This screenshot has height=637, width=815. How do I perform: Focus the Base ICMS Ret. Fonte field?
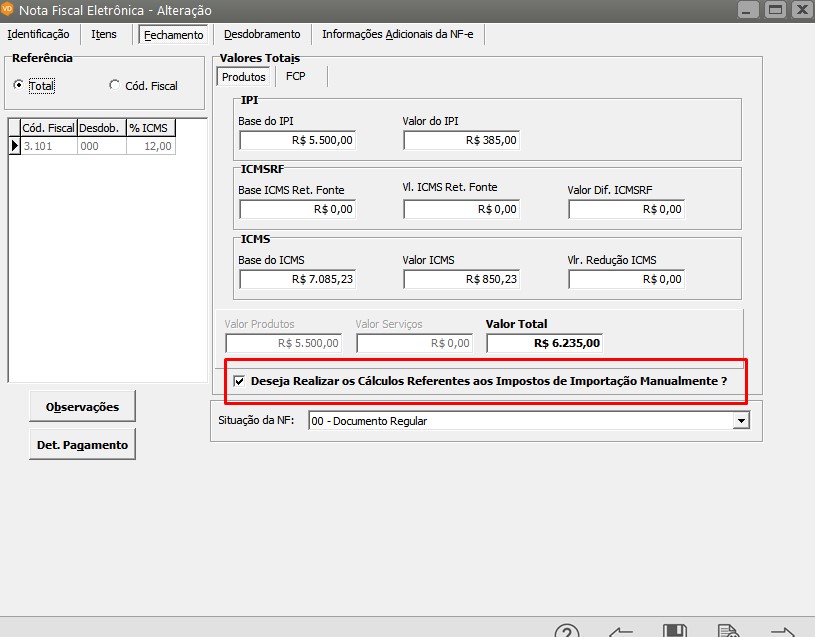tap(297, 209)
